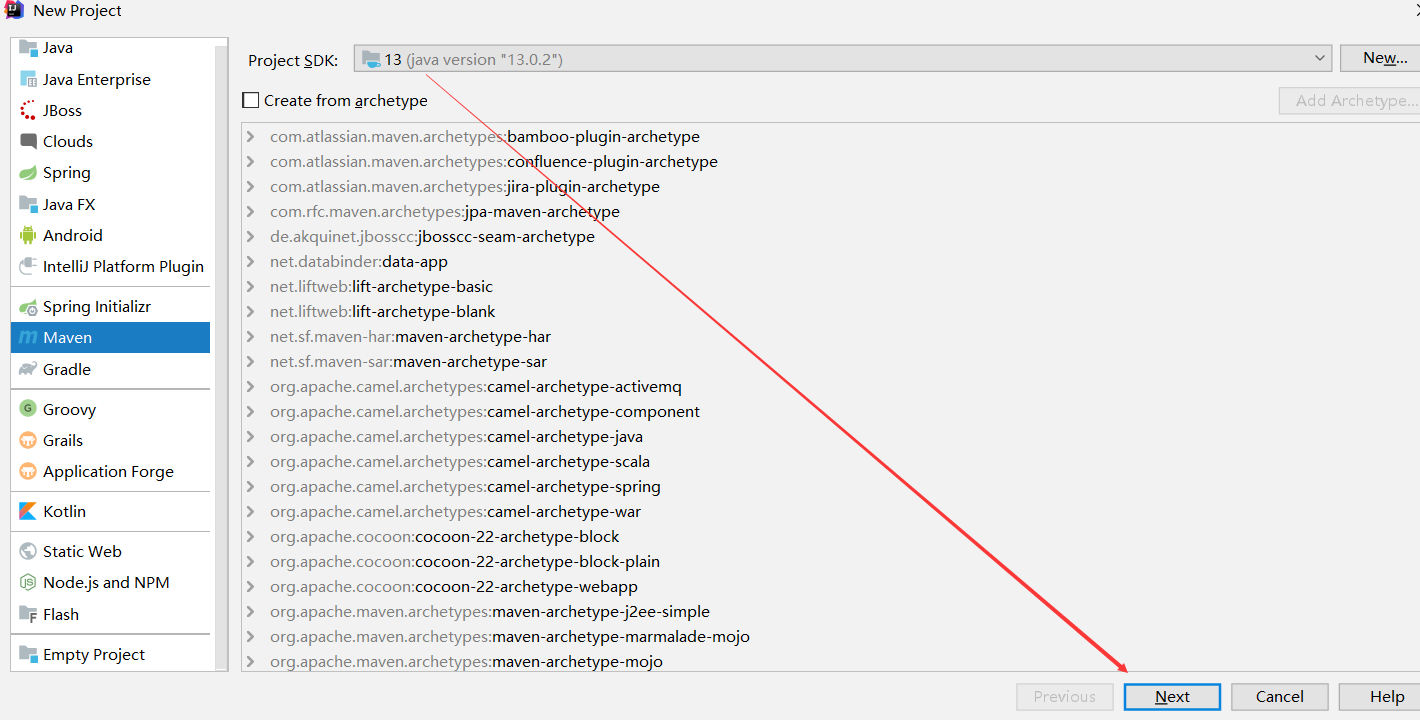Click New... SDK button

pos(1381,58)
